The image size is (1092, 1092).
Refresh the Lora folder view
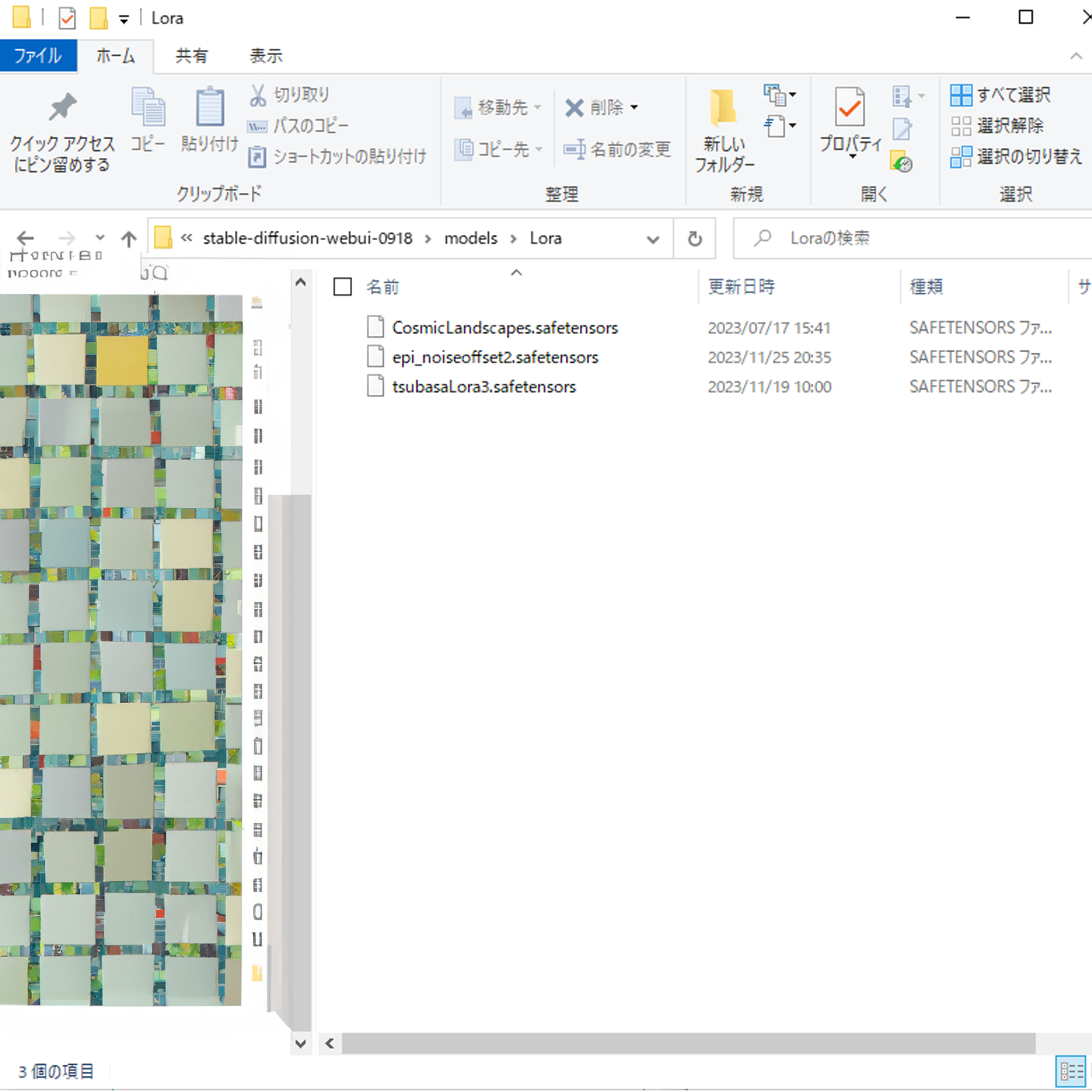pyautogui.click(x=695, y=239)
